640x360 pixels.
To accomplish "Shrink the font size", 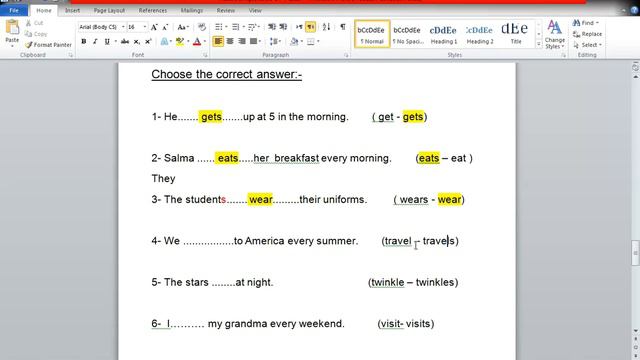I will point(165,27).
